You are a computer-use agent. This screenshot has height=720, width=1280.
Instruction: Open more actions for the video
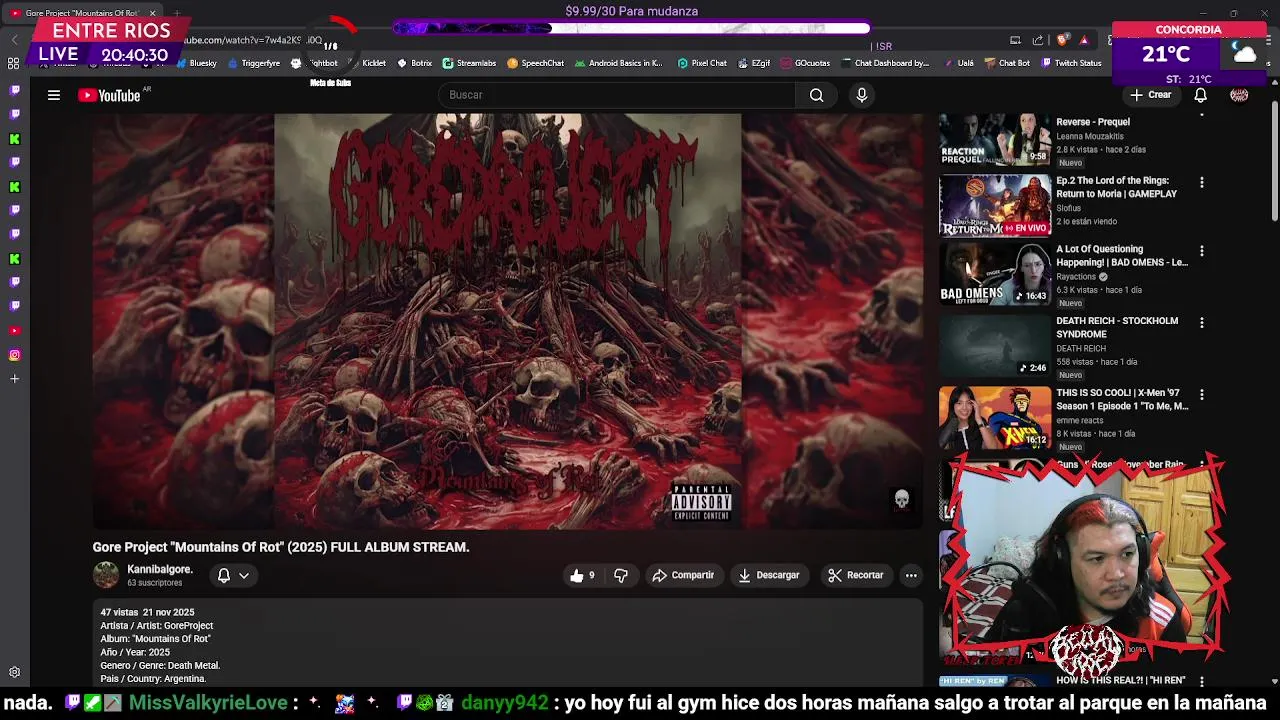click(x=911, y=575)
